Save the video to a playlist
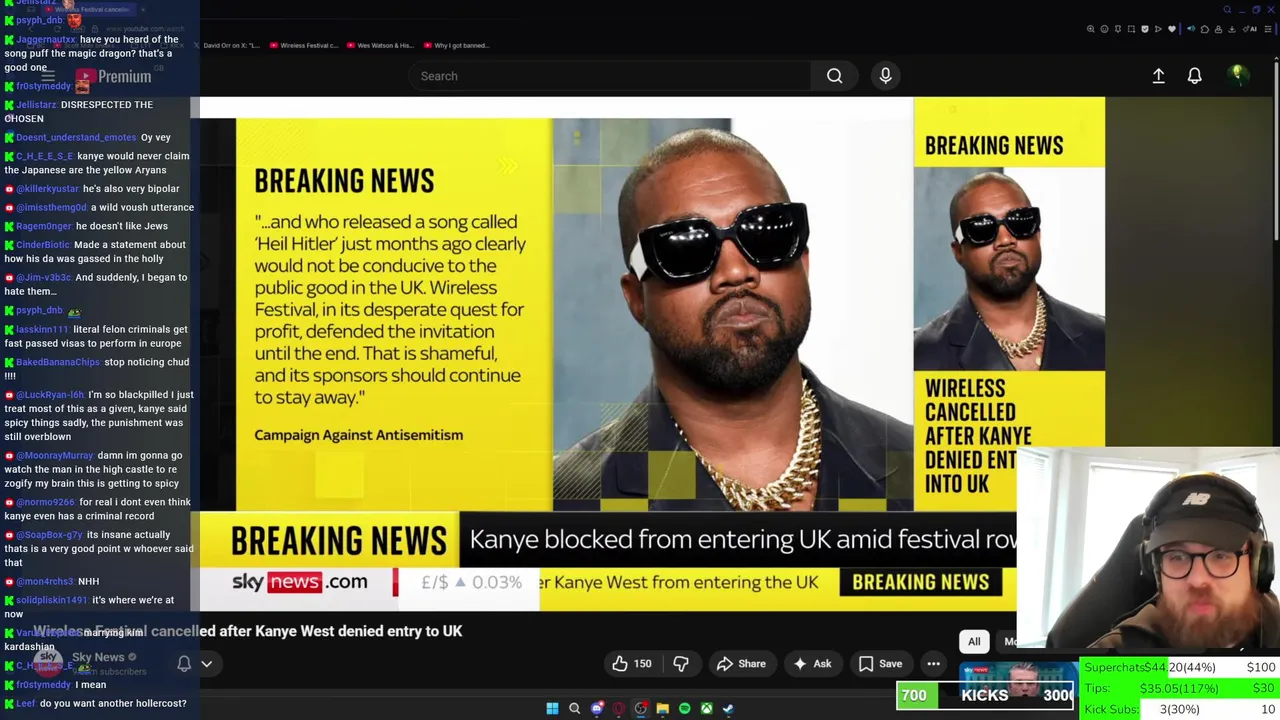 (880, 664)
